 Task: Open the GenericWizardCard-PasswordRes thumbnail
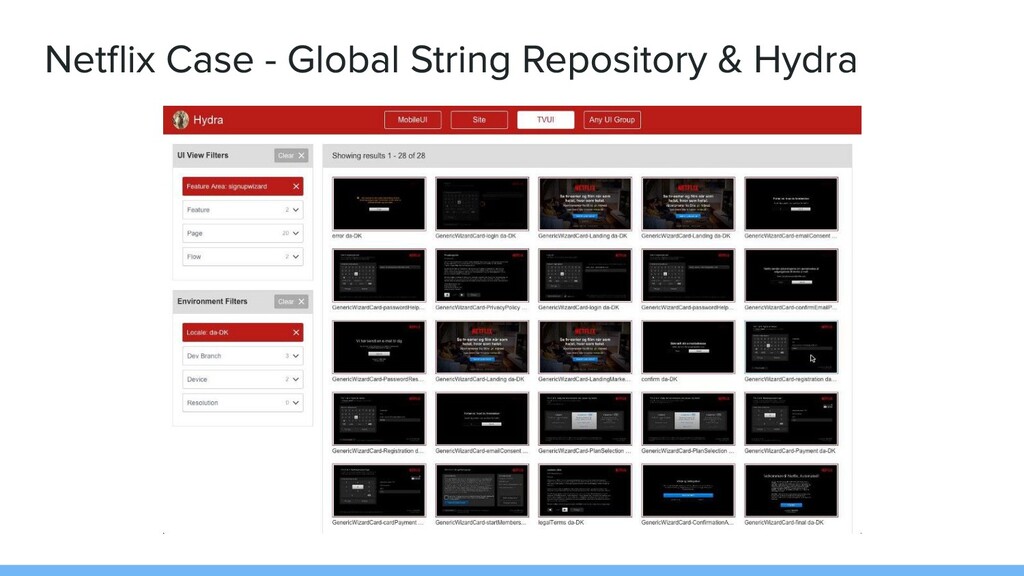379,347
